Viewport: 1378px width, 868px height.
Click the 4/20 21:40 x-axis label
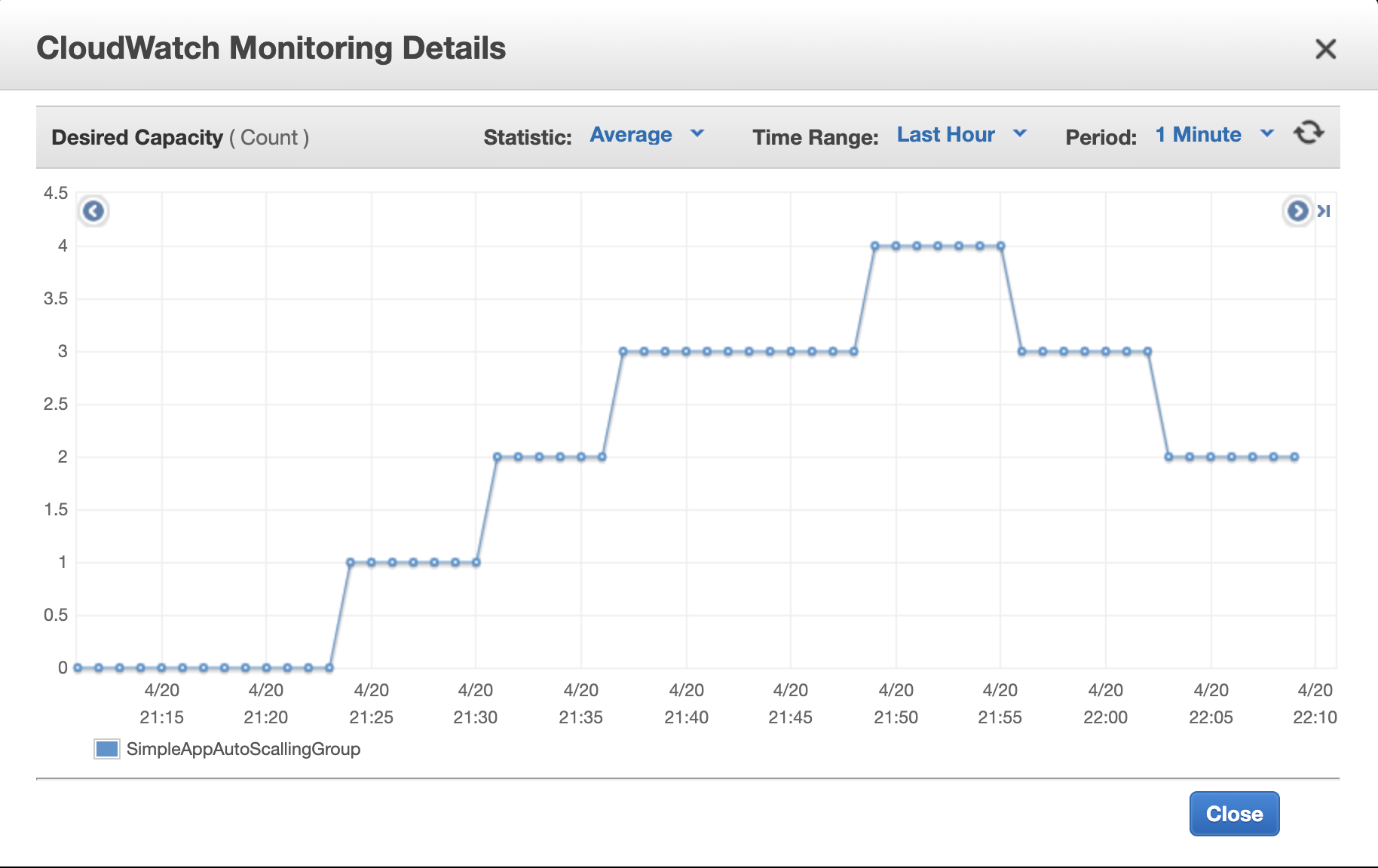coord(686,704)
